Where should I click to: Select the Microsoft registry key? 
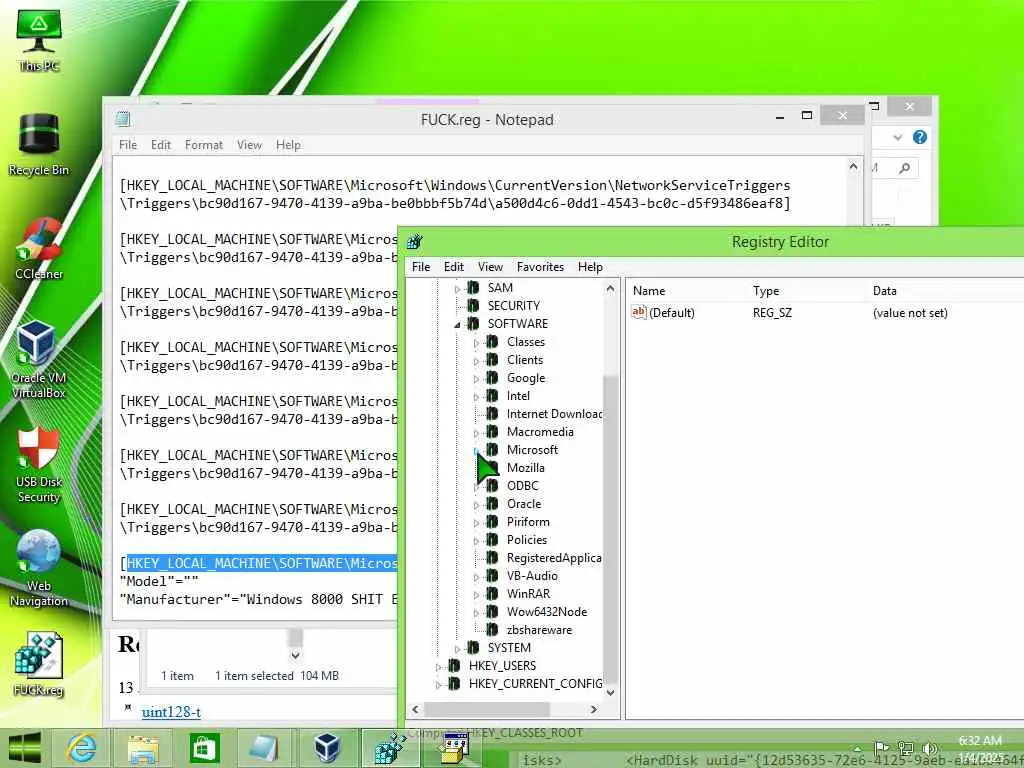[532, 450]
